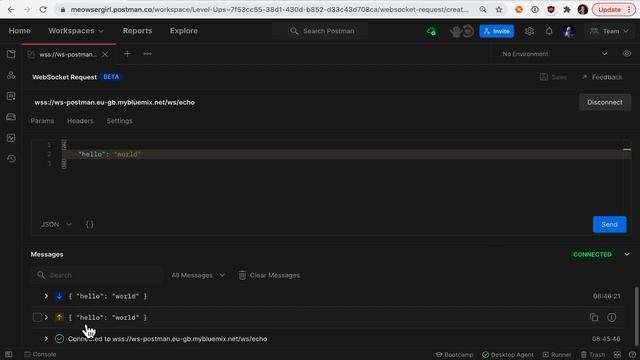Open the Environments sidebar icon
Screen dimensions: 640x360
coord(11,96)
